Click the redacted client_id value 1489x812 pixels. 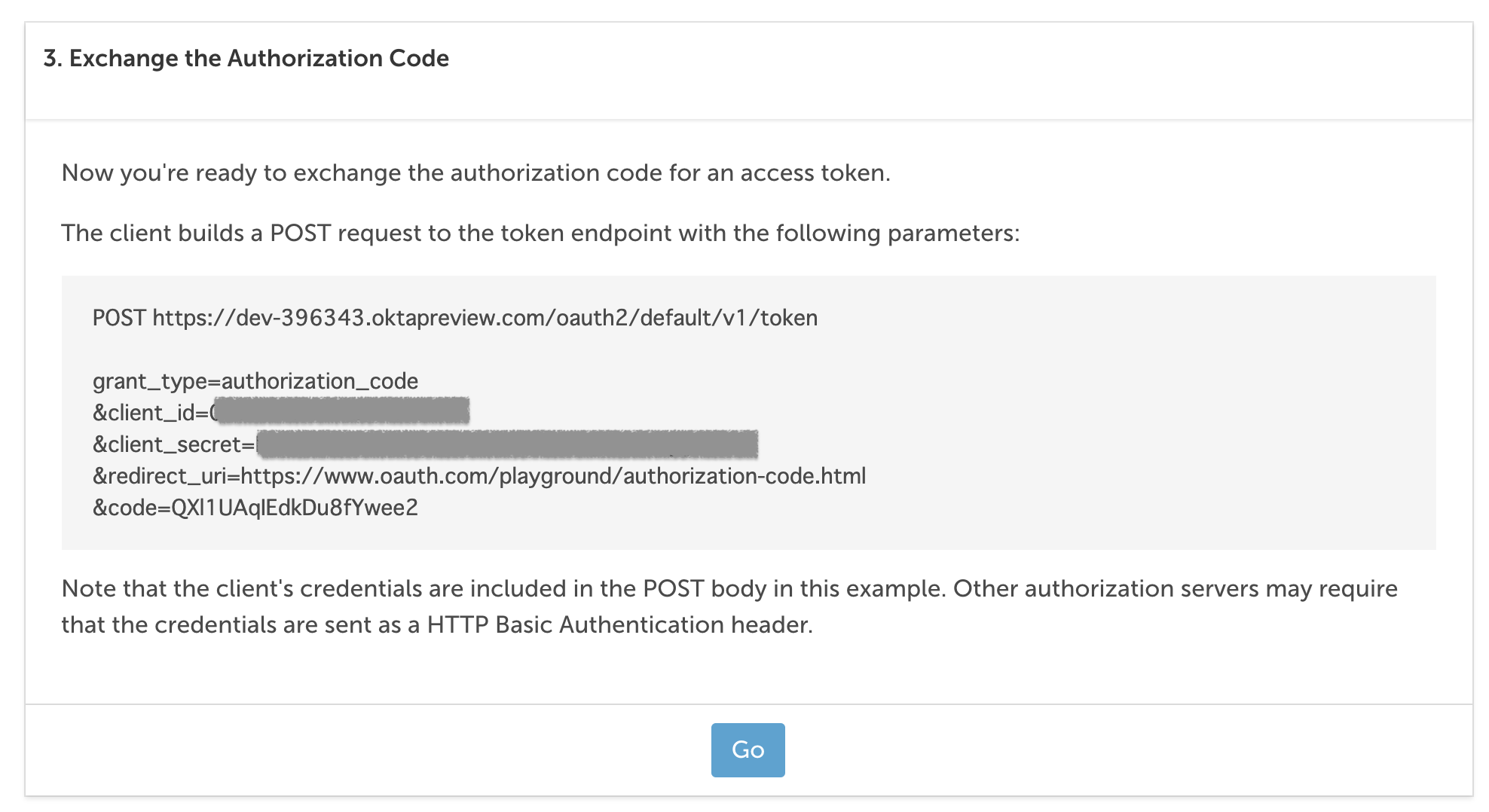341,411
